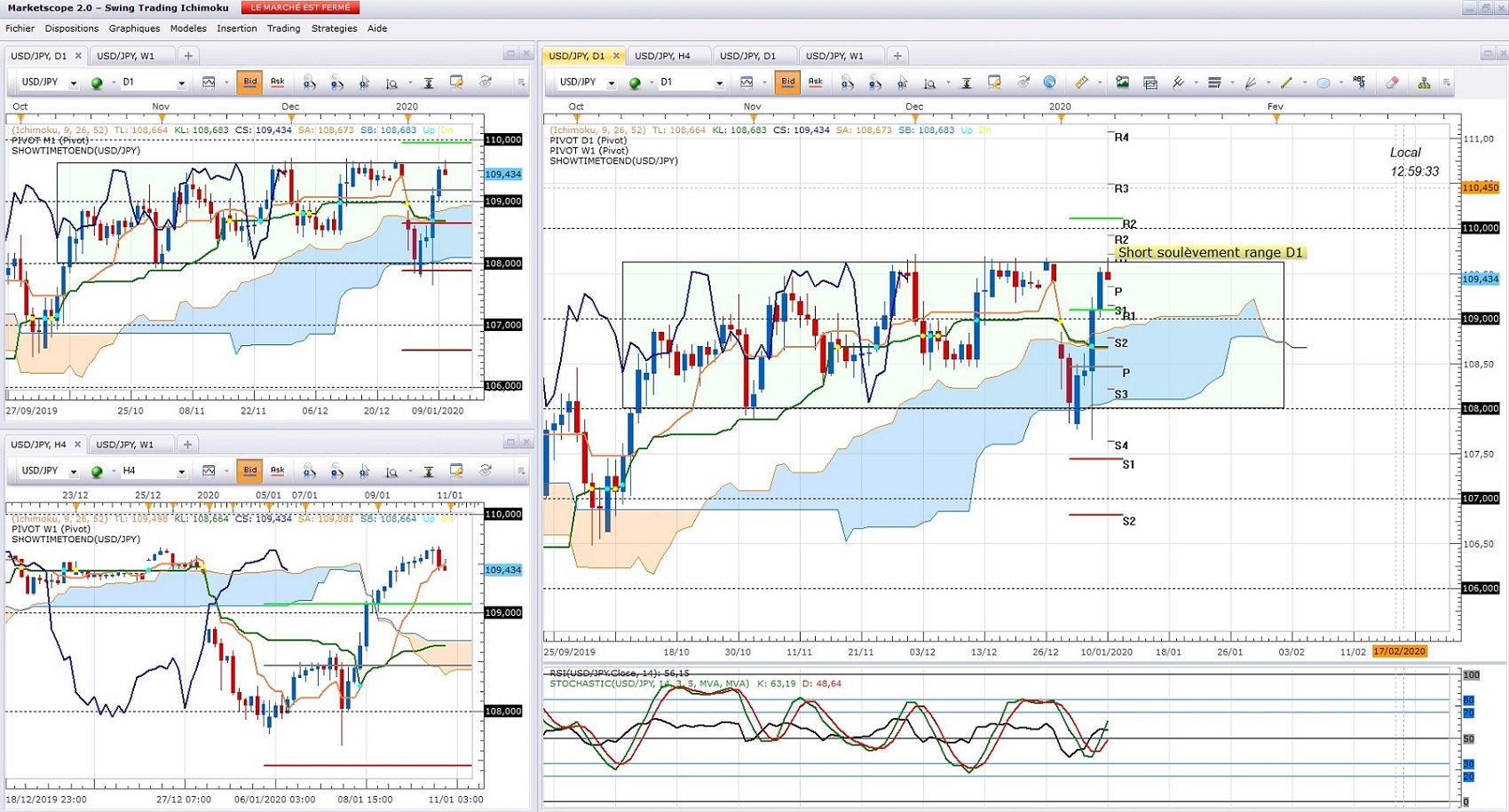Click zoom in icon in top-left panel toolbar
This screenshot has width=1509, height=812.
pyautogui.click(x=310, y=83)
